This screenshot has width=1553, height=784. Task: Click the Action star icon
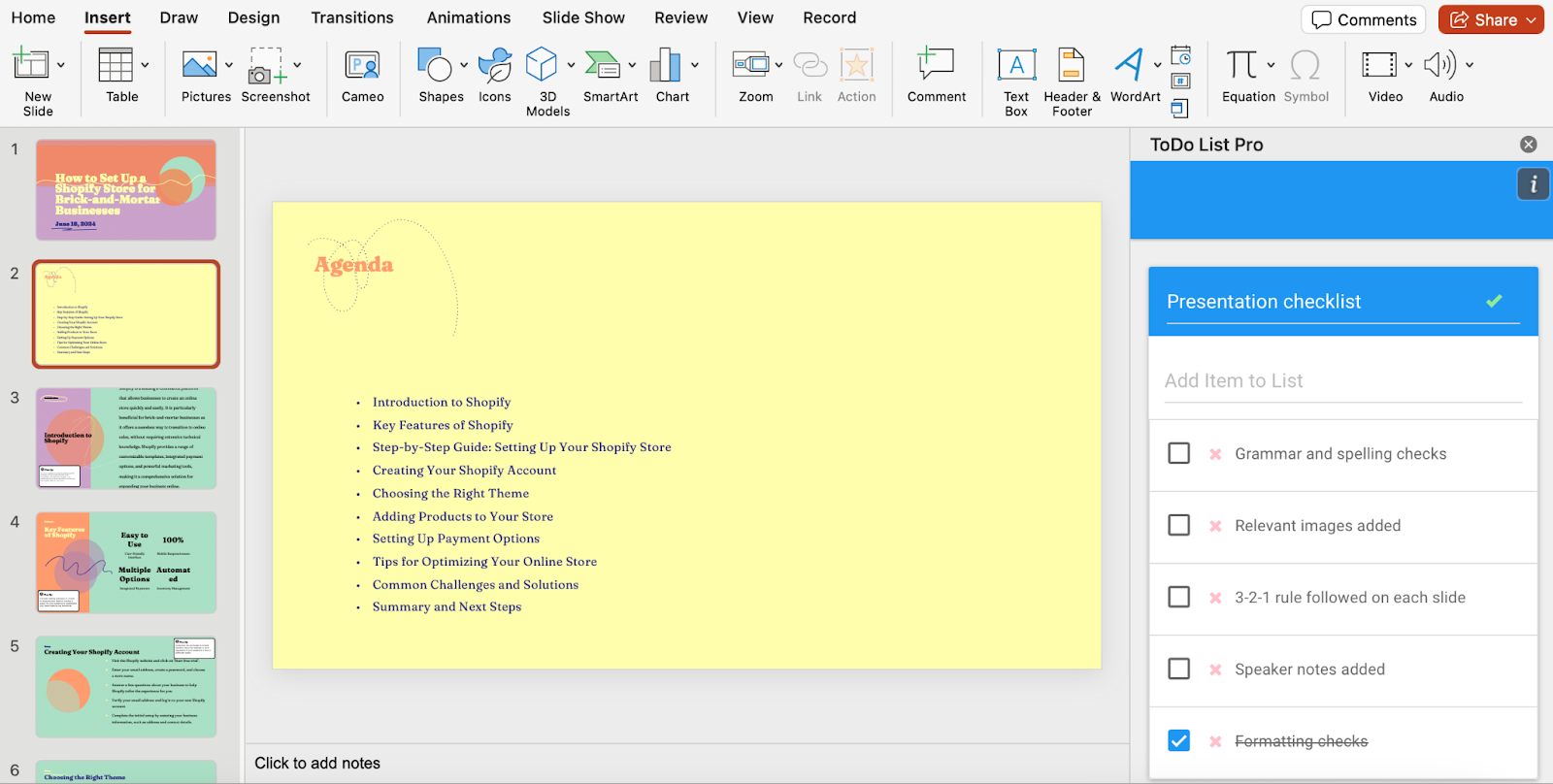857,65
